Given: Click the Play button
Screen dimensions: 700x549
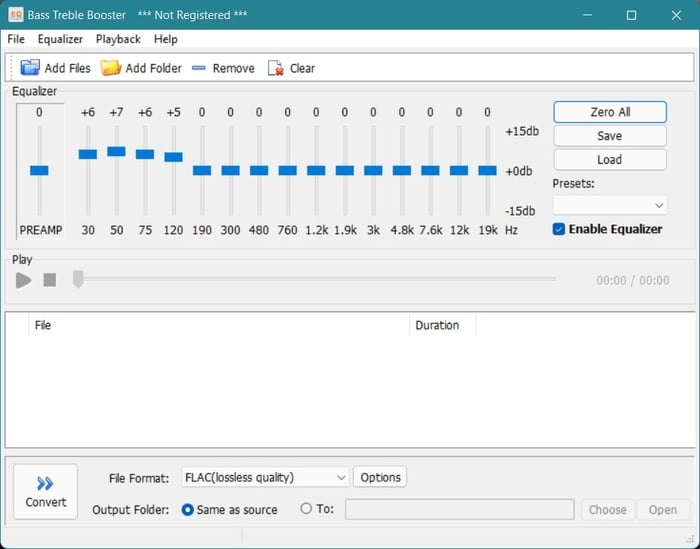Looking at the screenshot, I should point(24,280).
